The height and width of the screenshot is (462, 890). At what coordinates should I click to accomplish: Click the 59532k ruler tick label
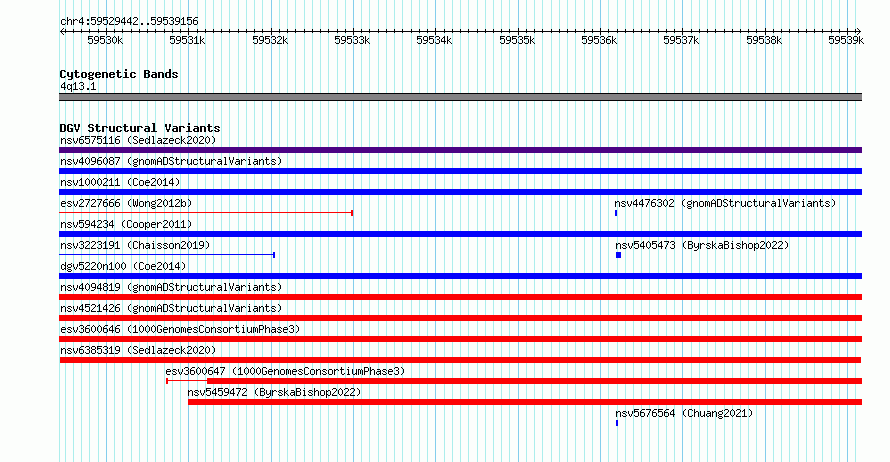[x=270, y=40]
